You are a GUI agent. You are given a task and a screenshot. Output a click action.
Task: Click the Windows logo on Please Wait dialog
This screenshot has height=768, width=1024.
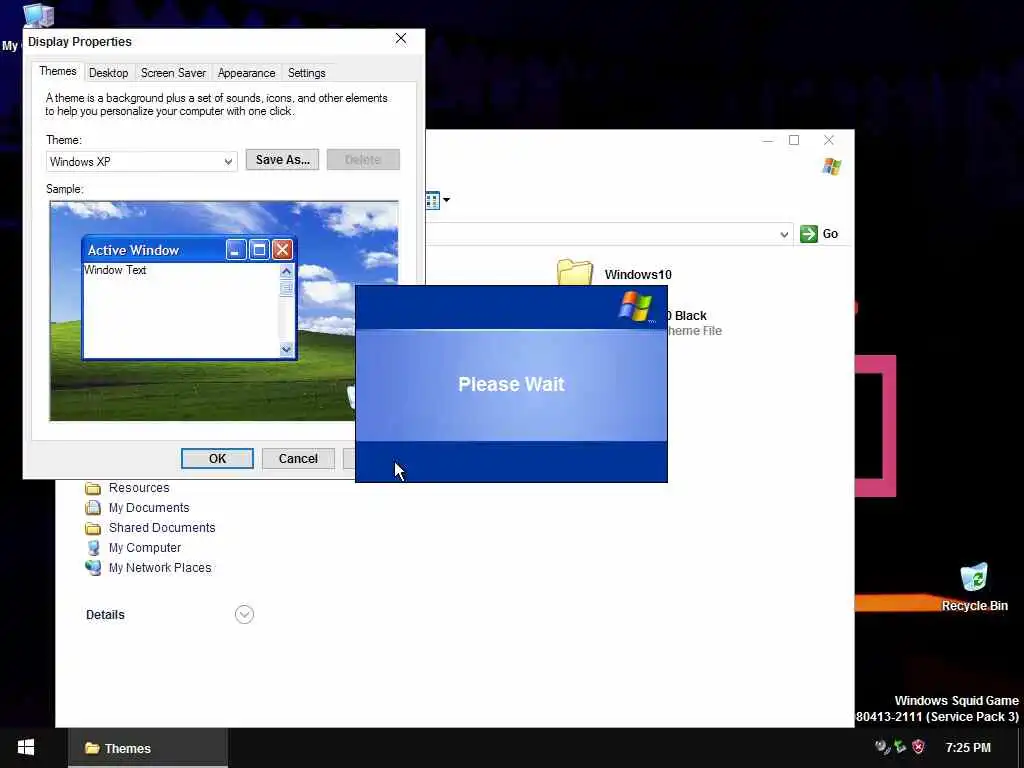635,306
